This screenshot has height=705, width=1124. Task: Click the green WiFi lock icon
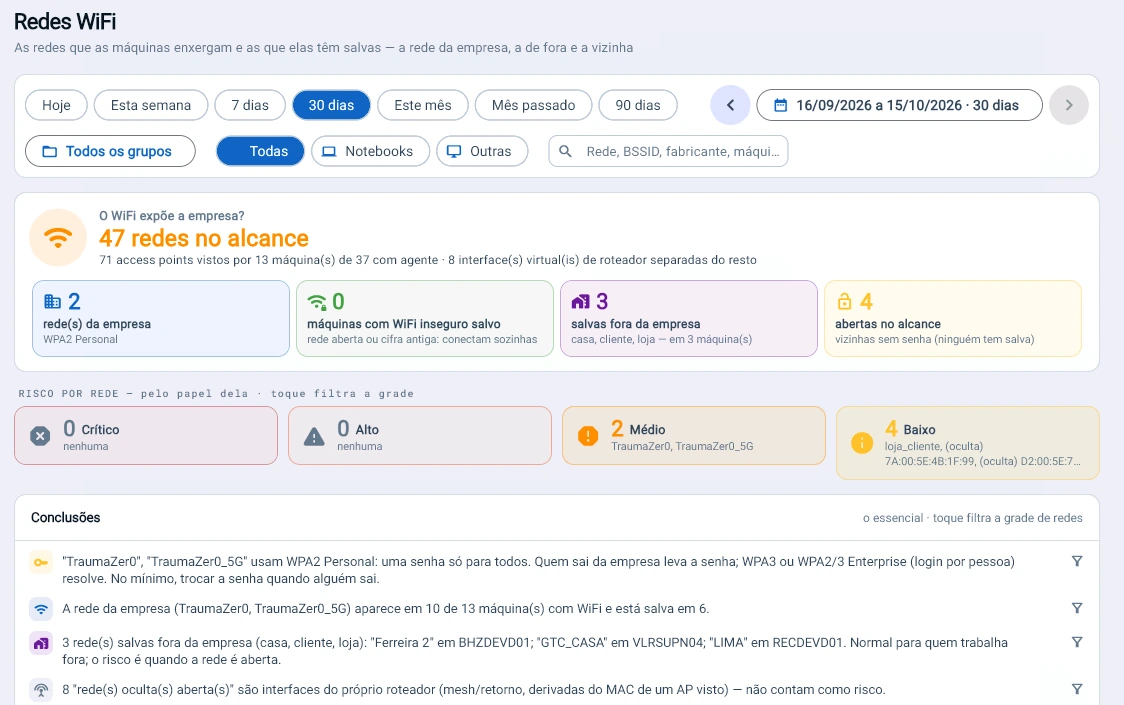click(x=317, y=302)
